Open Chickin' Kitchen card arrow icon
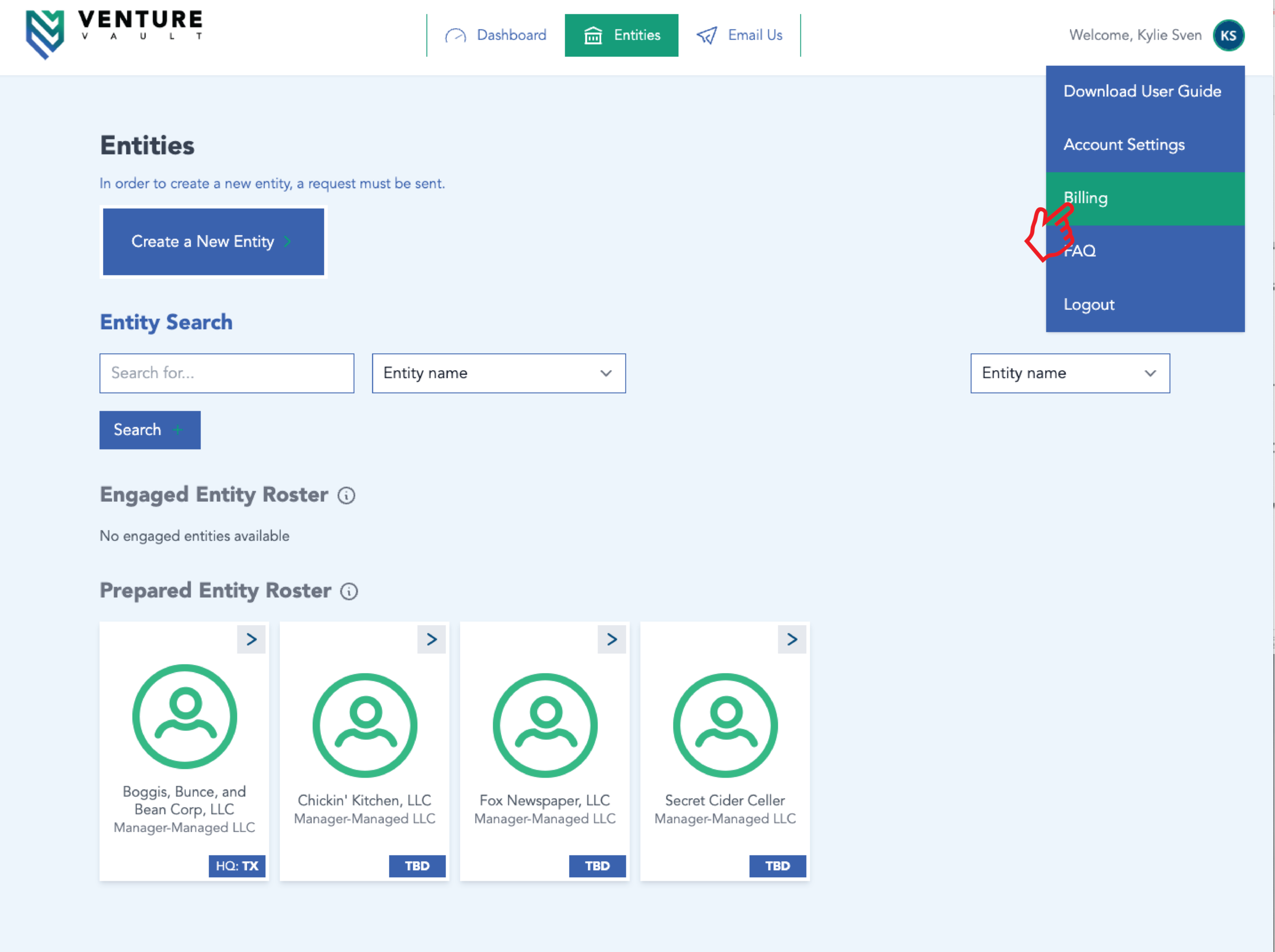This screenshot has width=1275, height=952. [x=431, y=639]
